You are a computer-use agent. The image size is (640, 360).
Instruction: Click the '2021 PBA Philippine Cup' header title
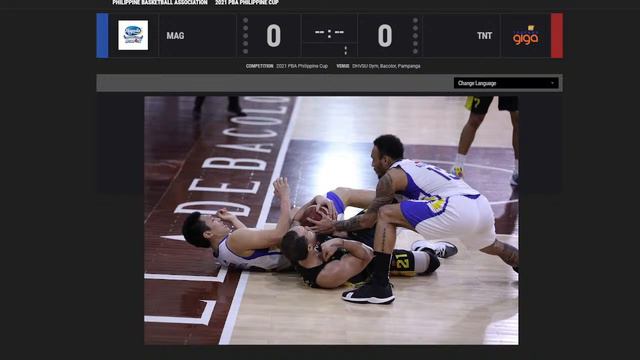[247, 2]
